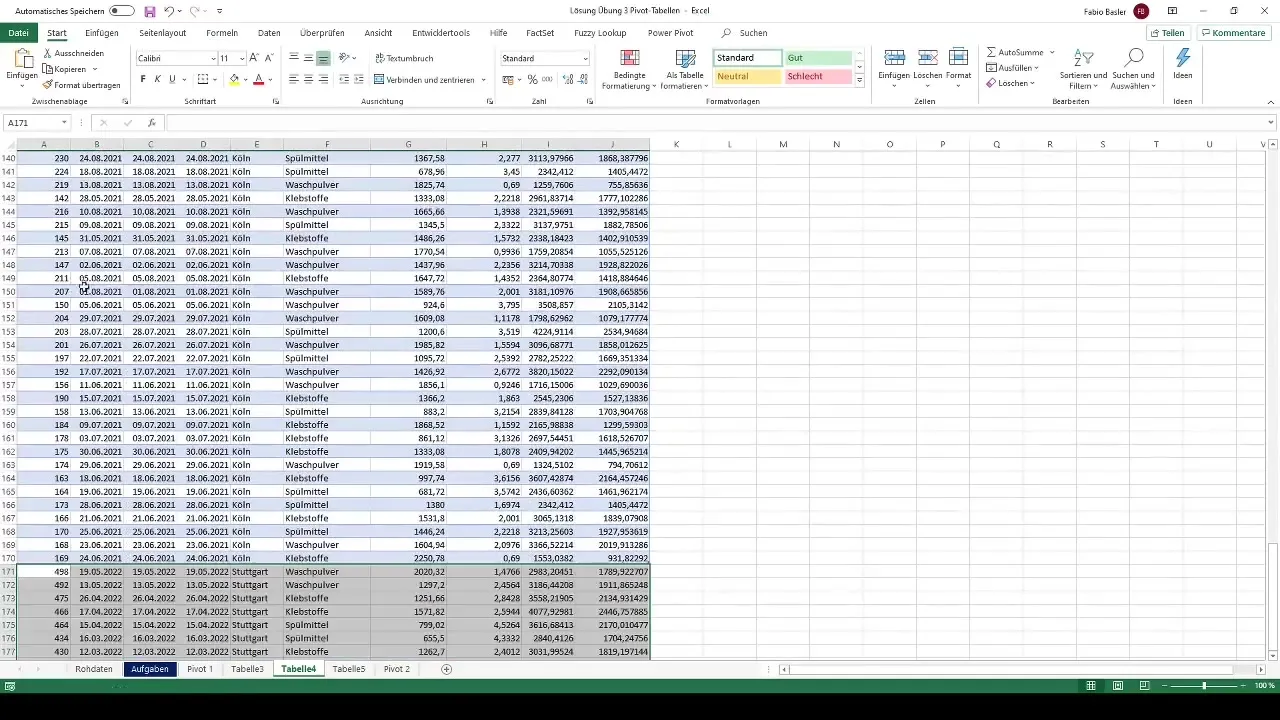Expand cell styles gallery
The image size is (1280, 720).
pos(859,80)
